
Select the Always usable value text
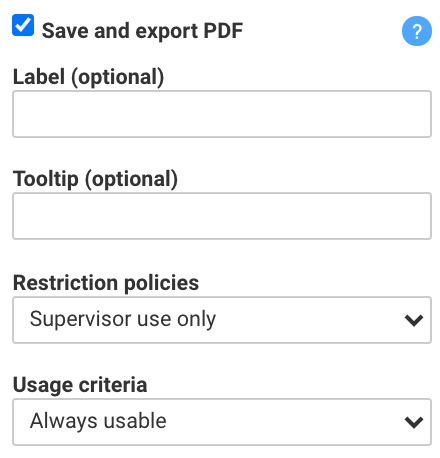click(98, 421)
